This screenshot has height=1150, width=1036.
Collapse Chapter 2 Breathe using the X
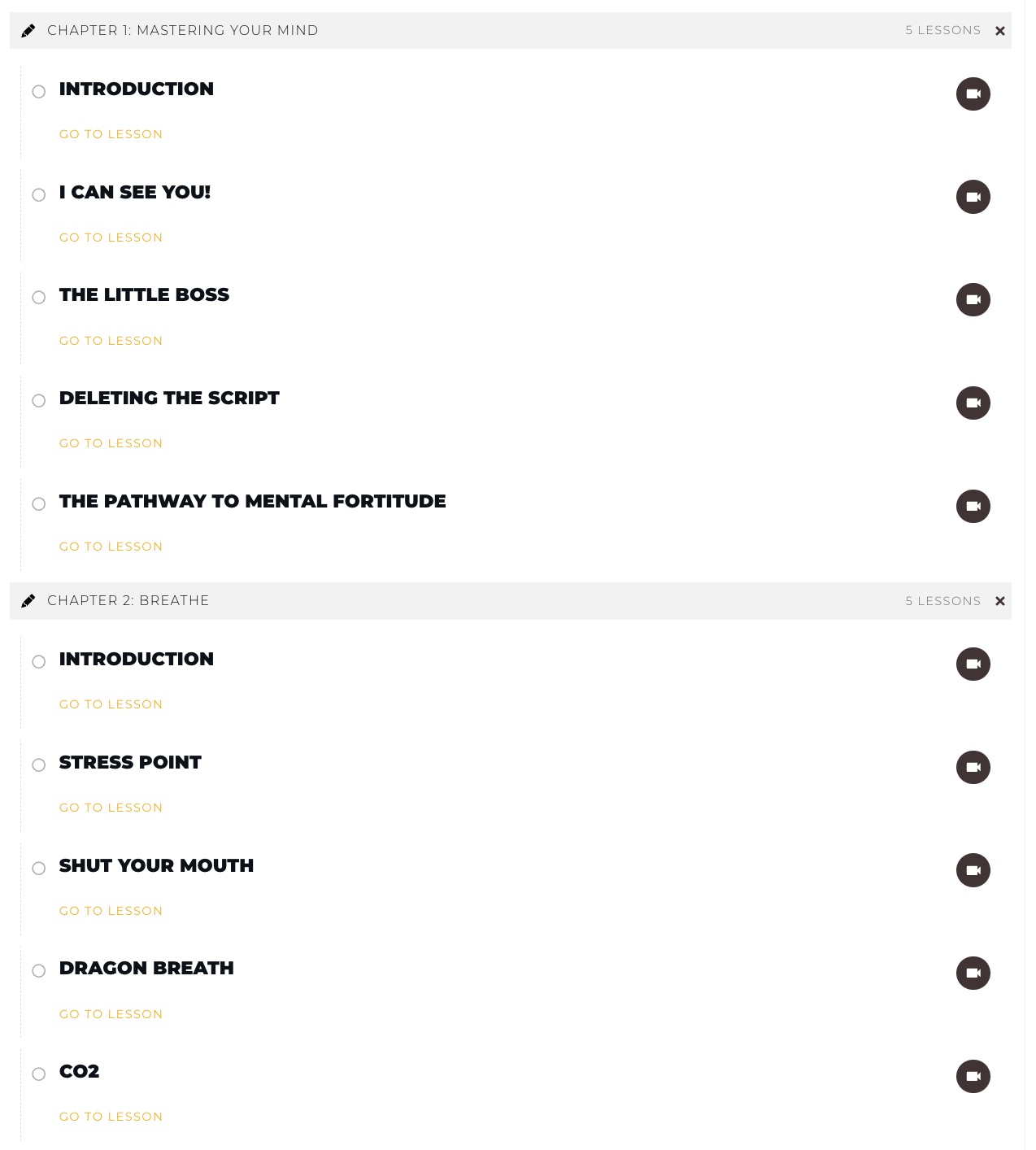coord(1000,601)
